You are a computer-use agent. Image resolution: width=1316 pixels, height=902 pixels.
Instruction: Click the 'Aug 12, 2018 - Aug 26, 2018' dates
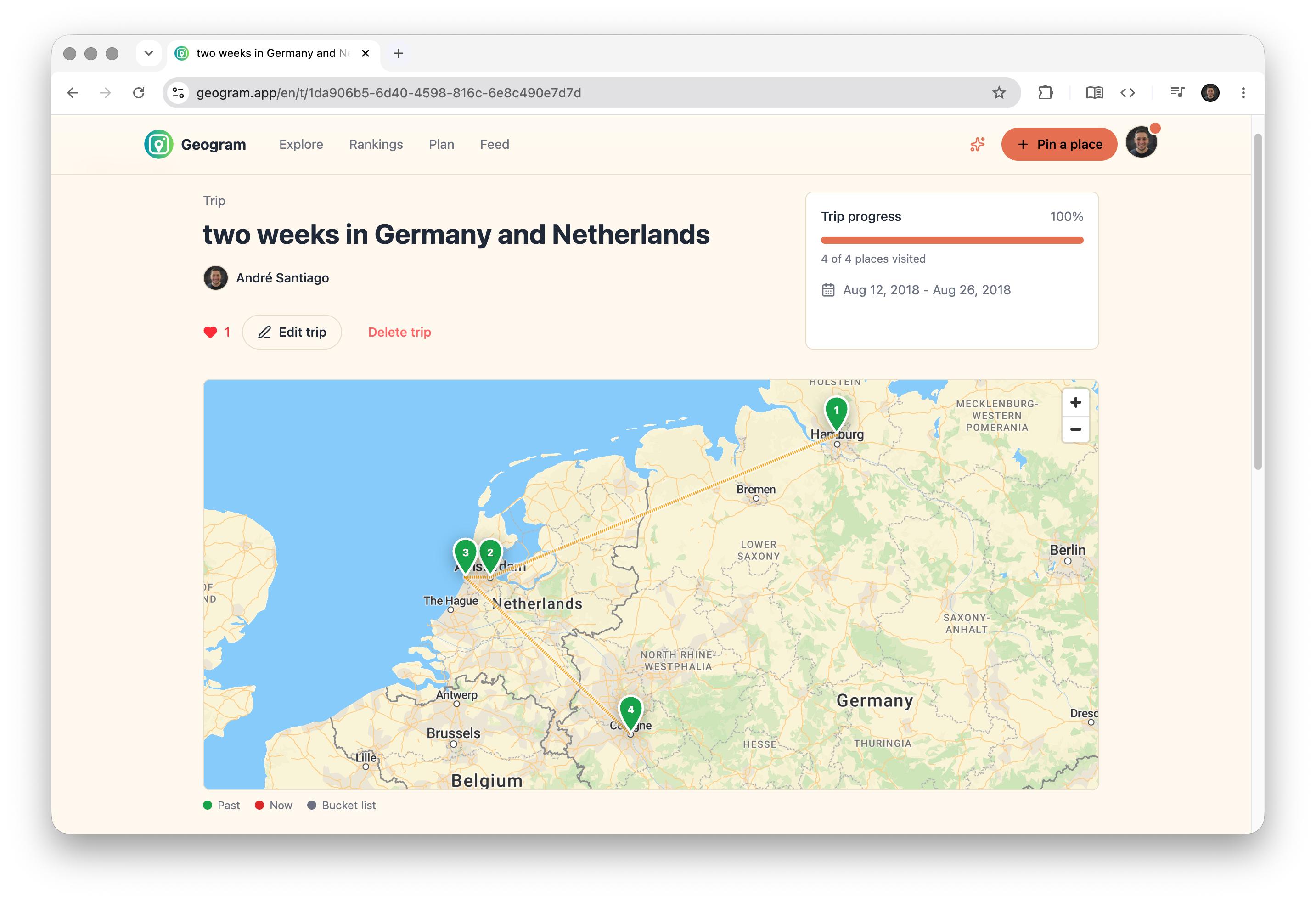(x=927, y=290)
